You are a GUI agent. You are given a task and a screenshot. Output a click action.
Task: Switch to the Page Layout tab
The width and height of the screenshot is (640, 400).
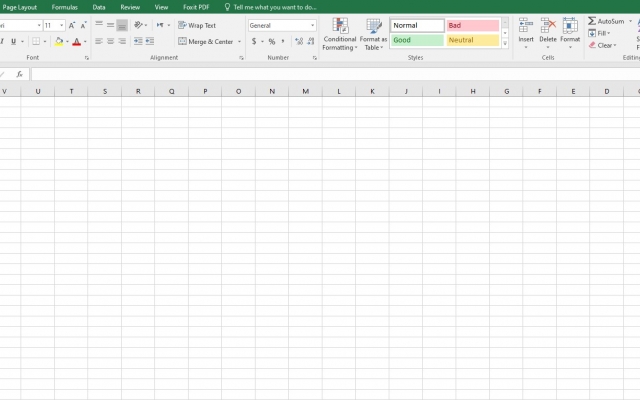(20, 7)
